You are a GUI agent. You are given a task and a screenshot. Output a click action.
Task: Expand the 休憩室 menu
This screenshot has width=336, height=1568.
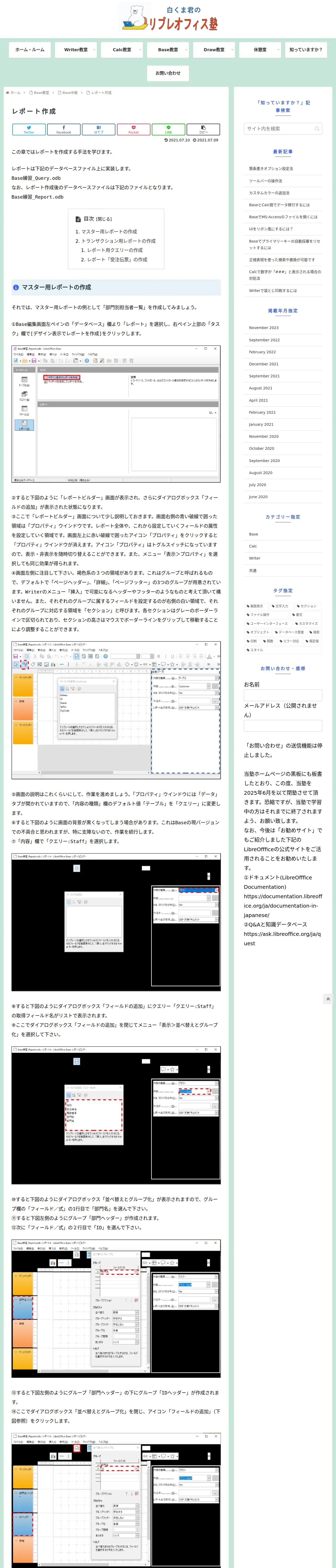click(260, 50)
